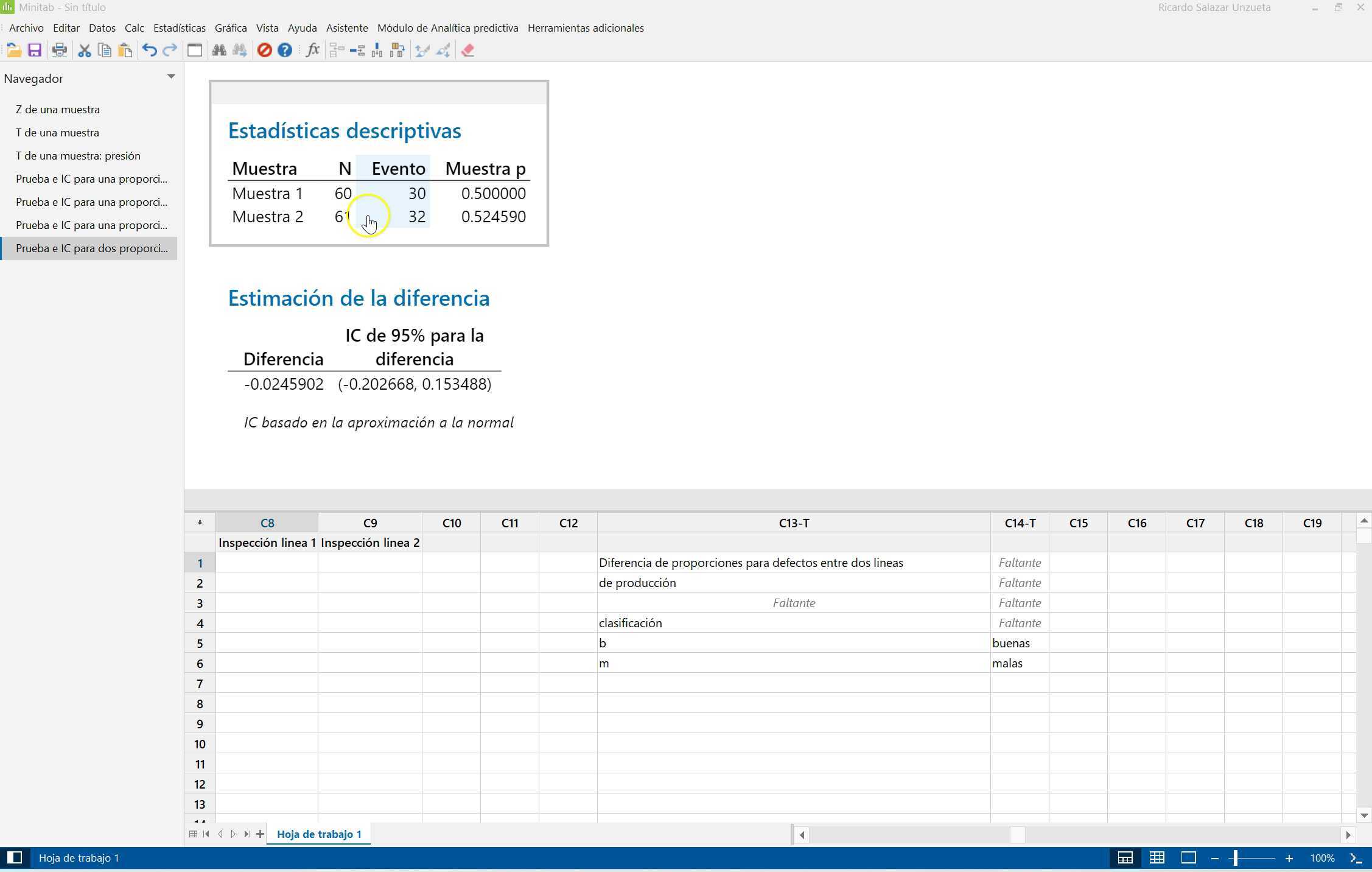
Task: Open the Estadísticas menu
Action: click(x=179, y=27)
